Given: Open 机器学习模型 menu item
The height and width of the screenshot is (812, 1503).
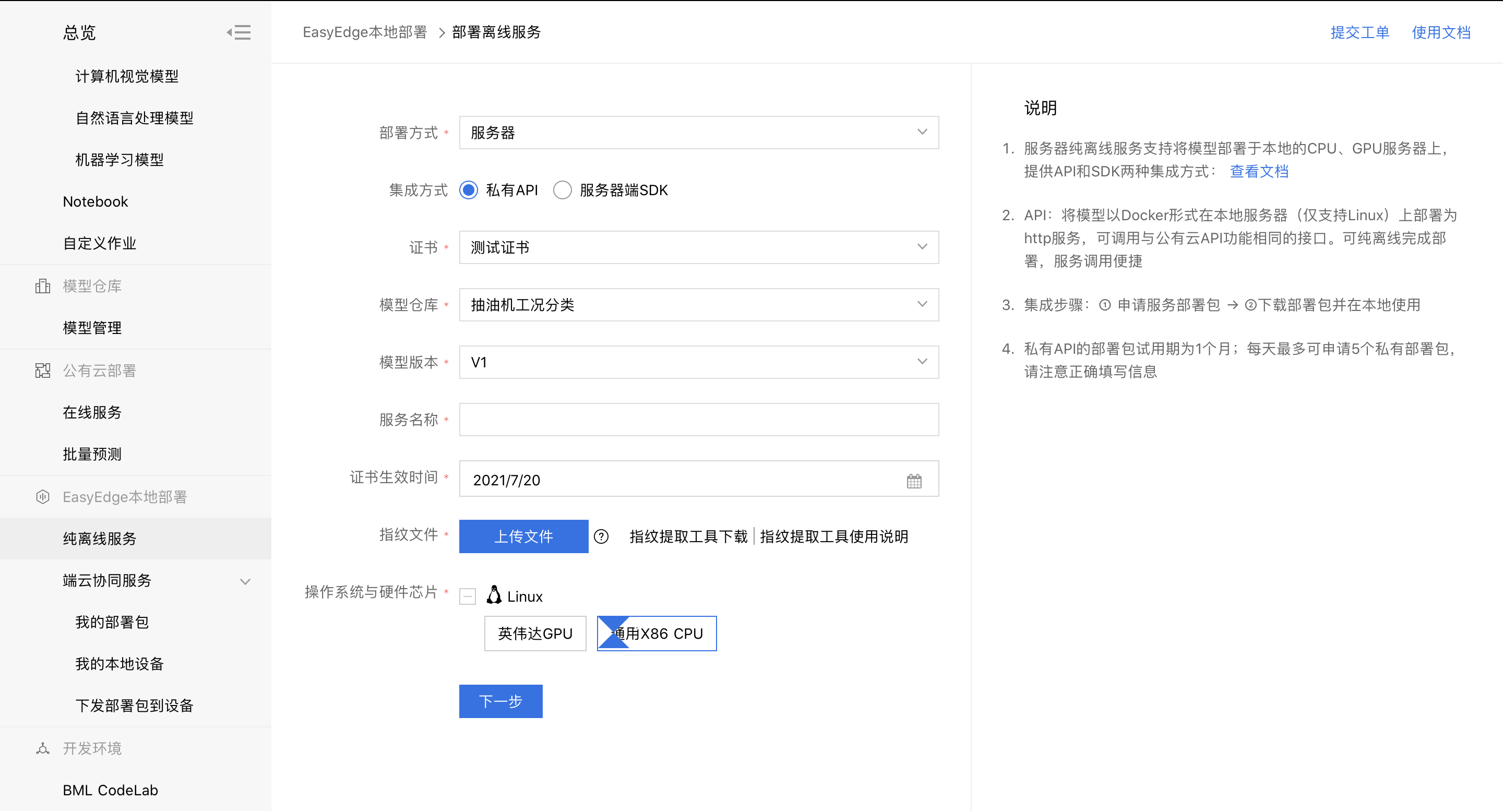Looking at the screenshot, I should (x=120, y=160).
